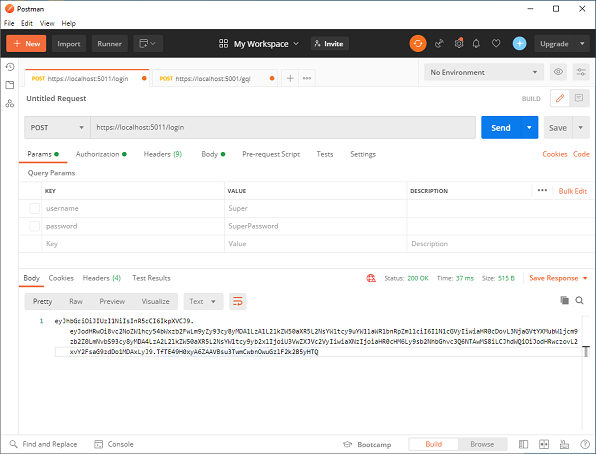596x454 pixels.
Task: Click the environment quick look eye icon
Action: (558, 72)
